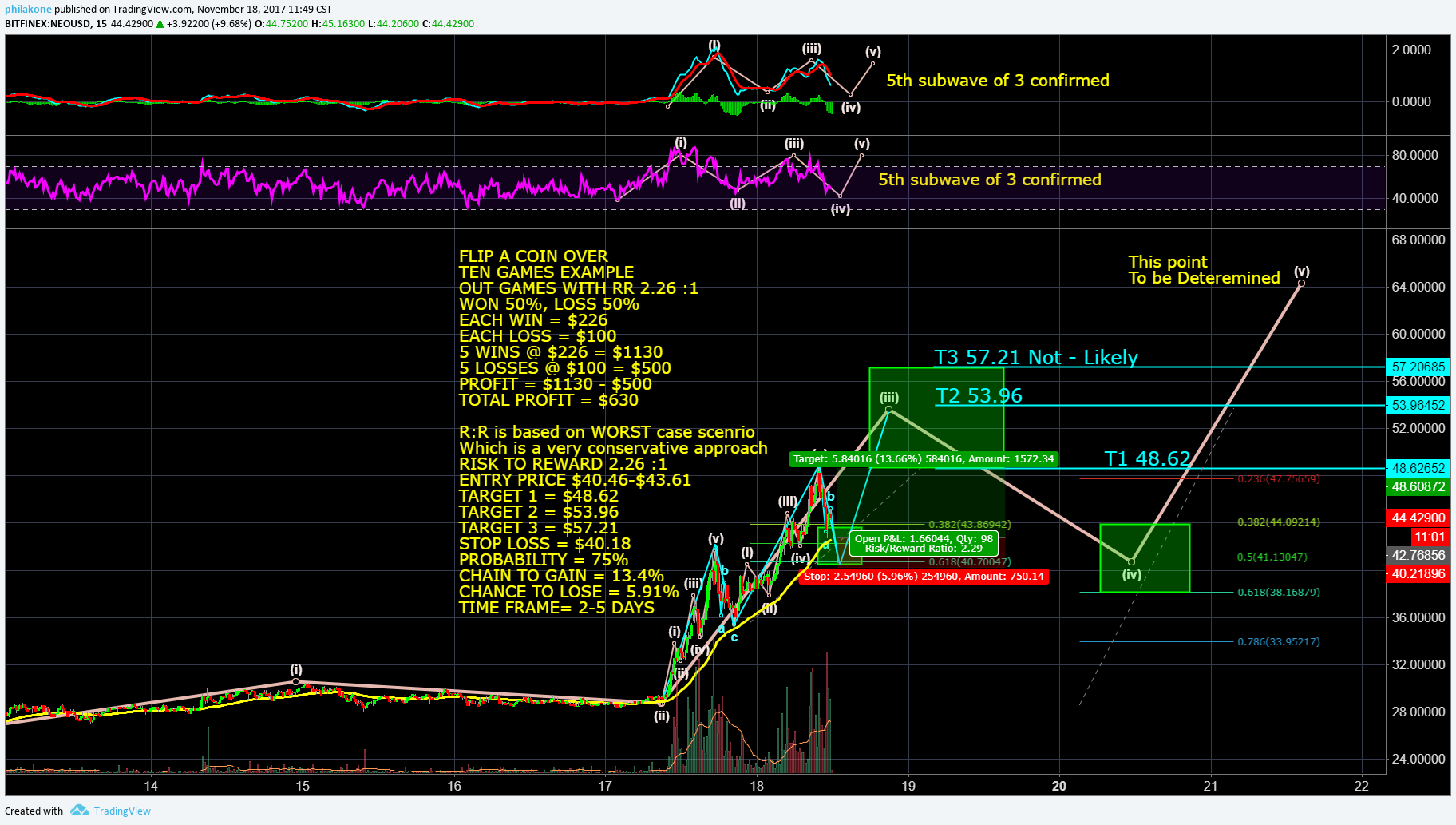
Task: Click the red Stop loss box on the chart
Action: point(926,576)
